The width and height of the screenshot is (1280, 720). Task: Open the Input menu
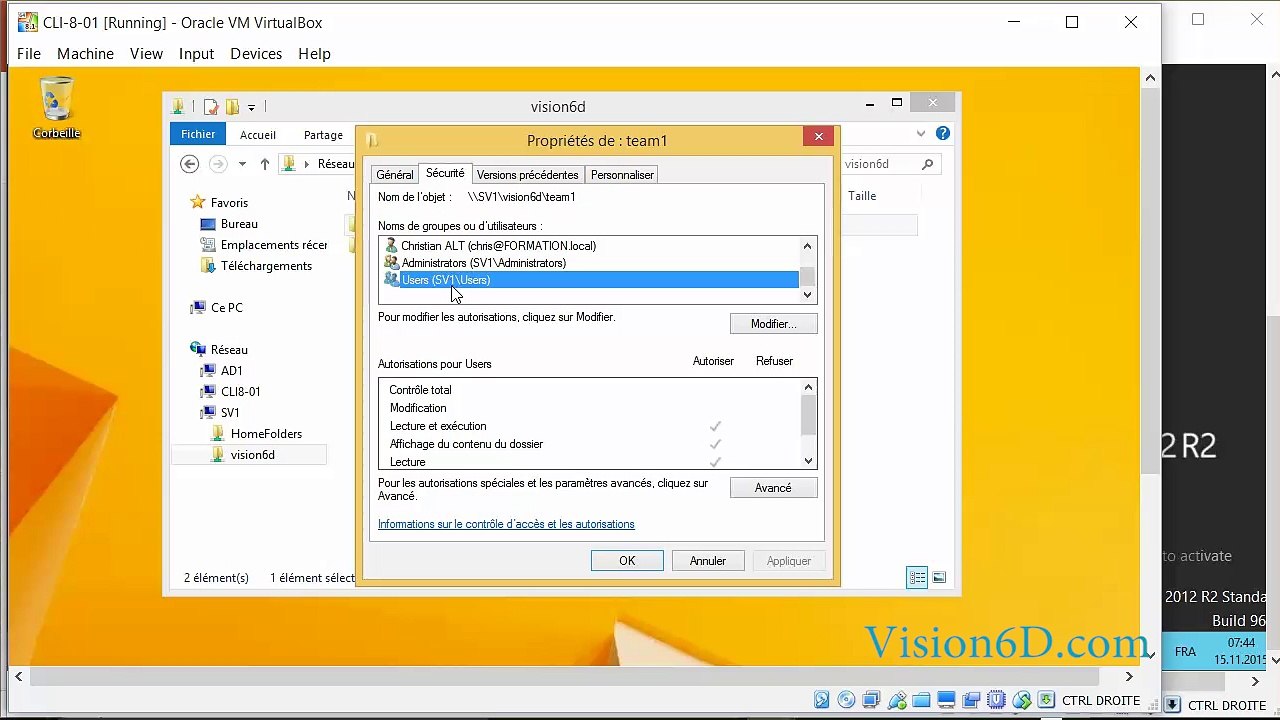pos(196,54)
